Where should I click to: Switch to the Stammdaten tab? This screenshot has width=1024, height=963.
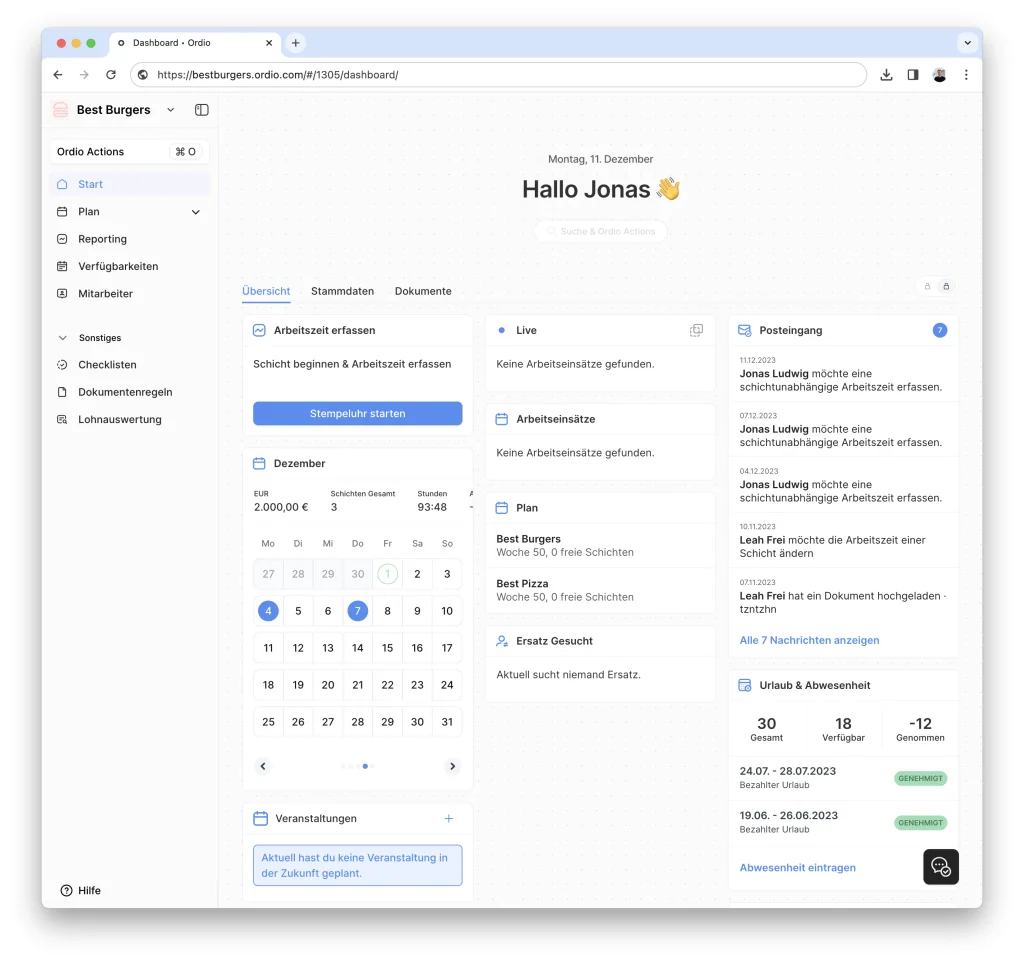(x=342, y=291)
